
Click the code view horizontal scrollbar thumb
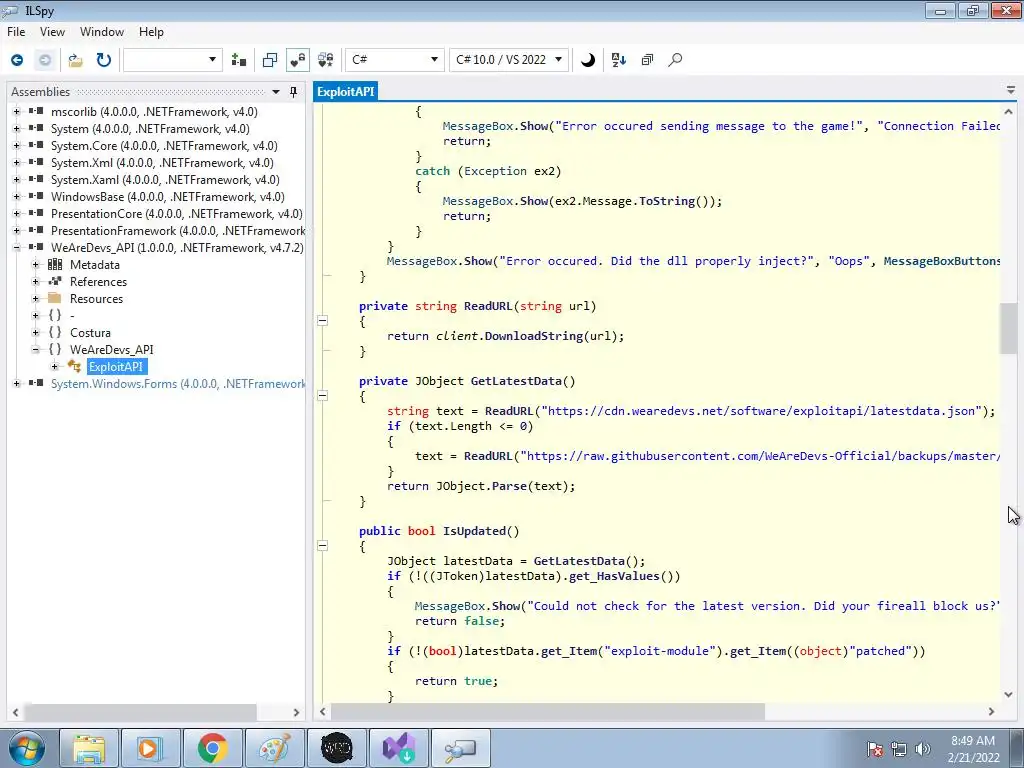[547, 711]
